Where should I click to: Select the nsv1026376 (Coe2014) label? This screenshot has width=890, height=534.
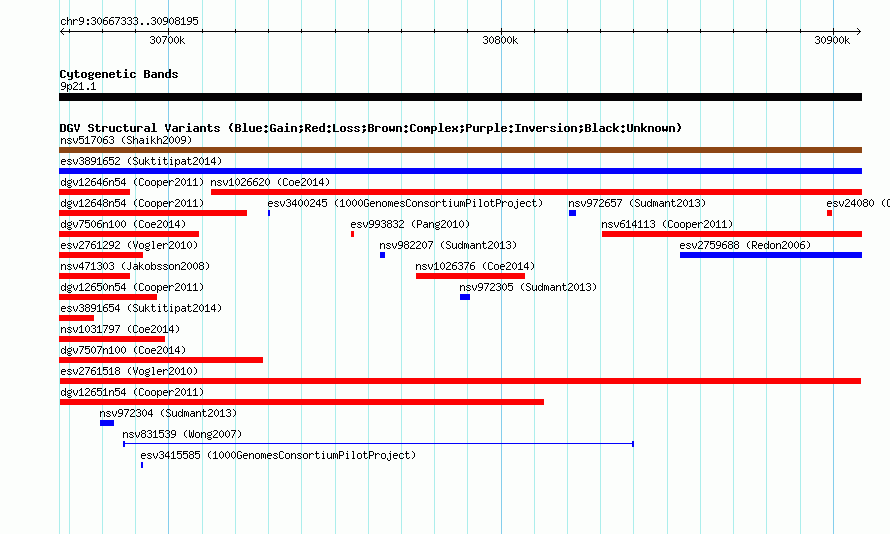[475, 266]
